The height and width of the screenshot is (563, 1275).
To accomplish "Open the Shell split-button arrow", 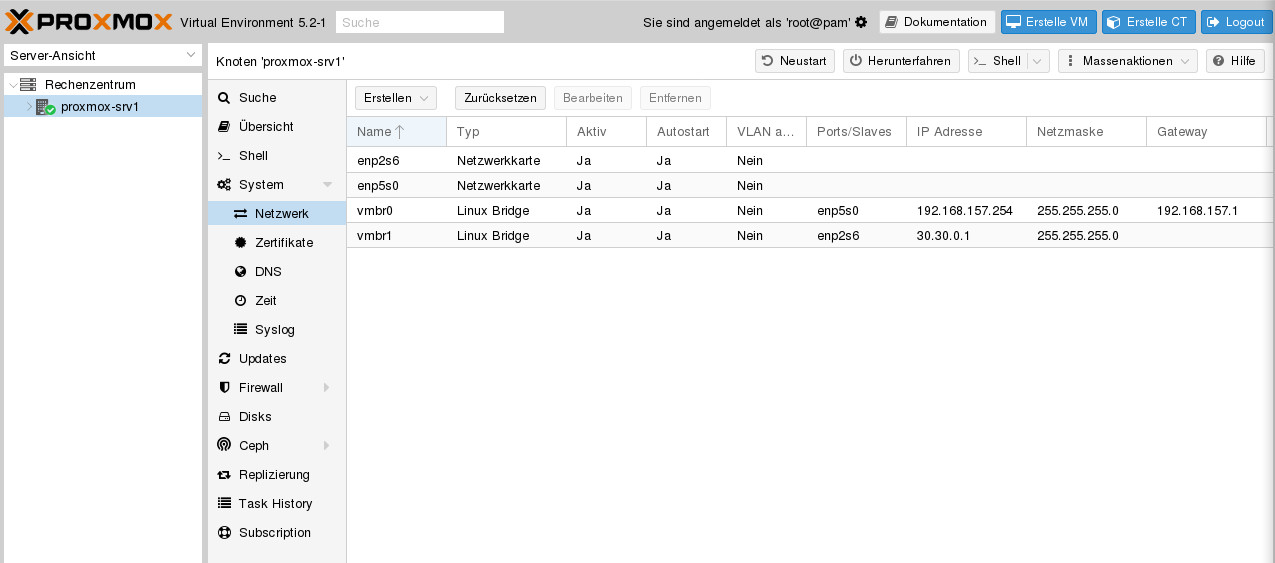I will tap(1038, 61).
